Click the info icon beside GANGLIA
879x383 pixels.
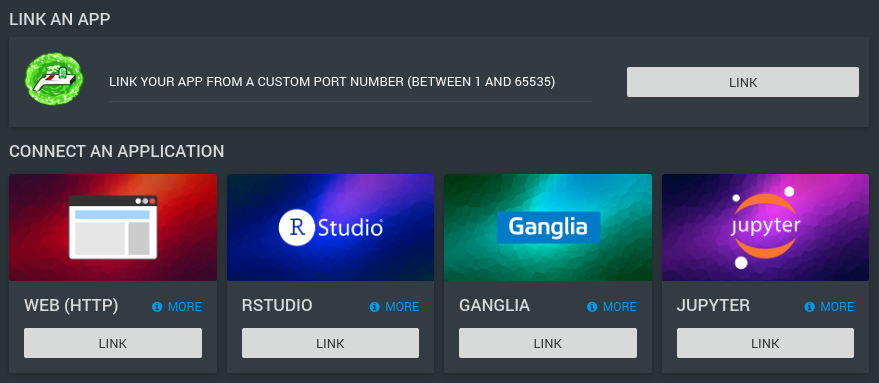[x=592, y=307]
